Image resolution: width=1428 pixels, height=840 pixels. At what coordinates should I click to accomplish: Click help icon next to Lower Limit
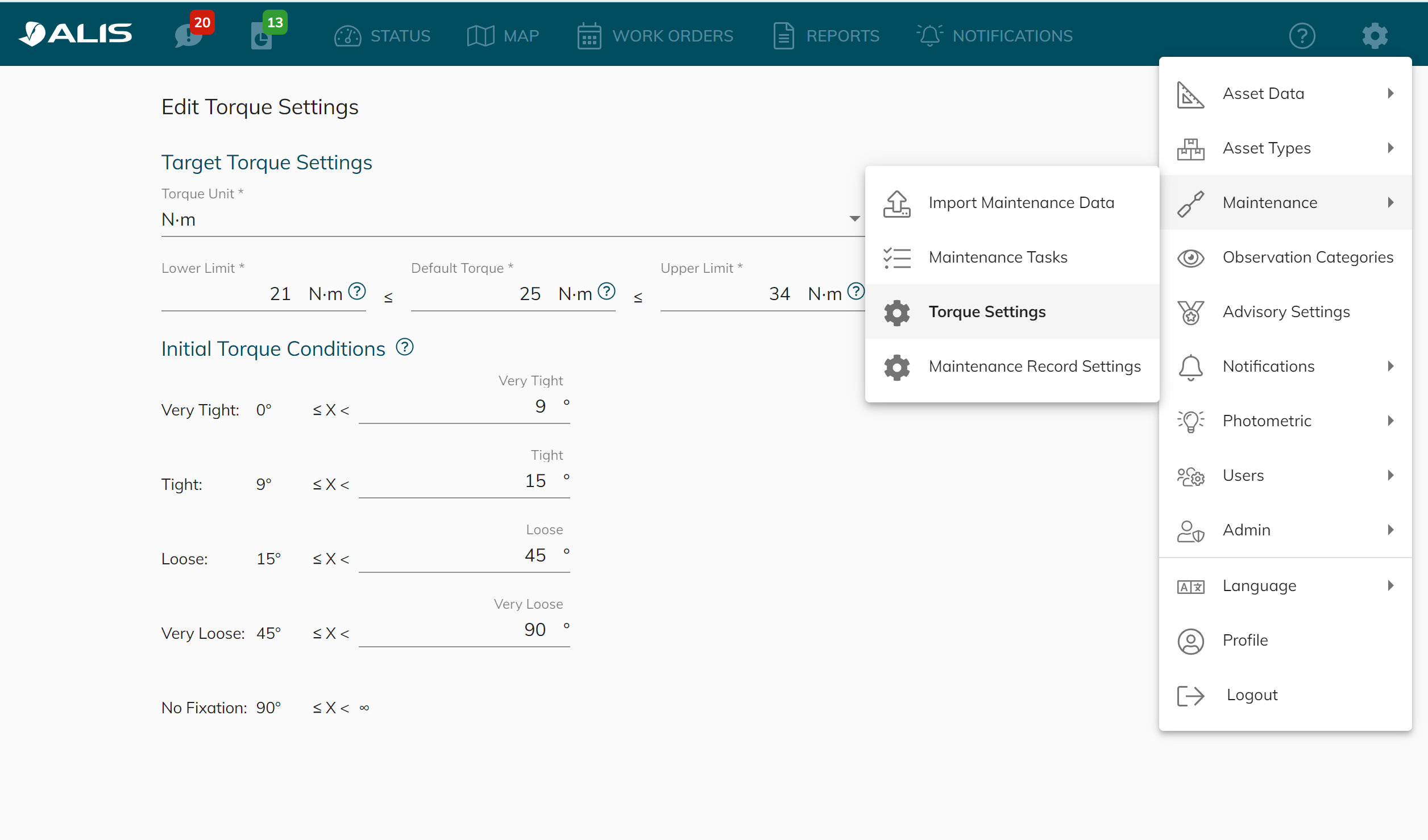[x=357, y=292]
